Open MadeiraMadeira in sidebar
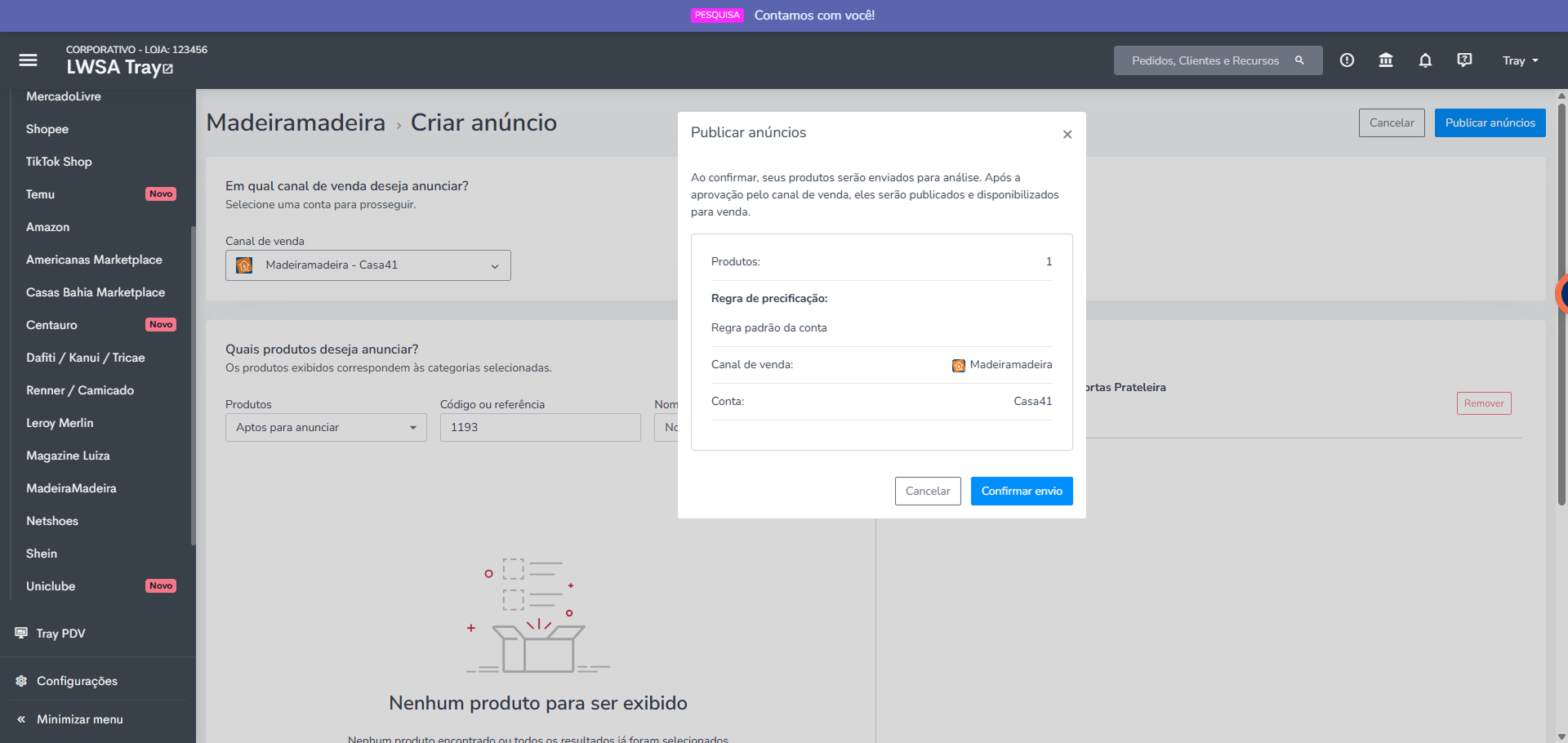This screenshot has height=743, width=1568. pyautogui.click(x=71, y=488)
